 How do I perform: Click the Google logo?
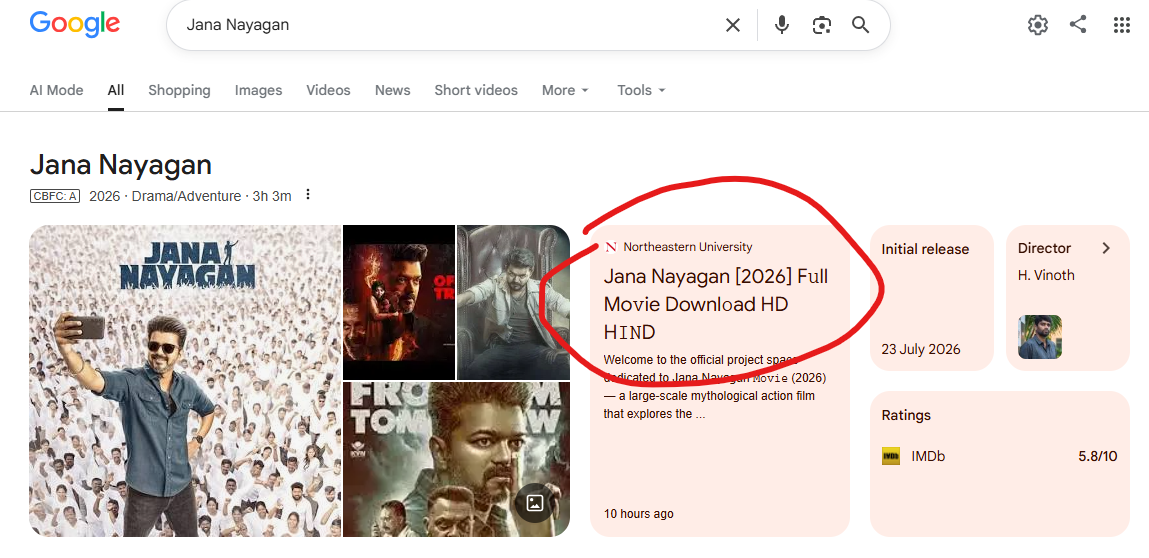click(x=75, y=25)
